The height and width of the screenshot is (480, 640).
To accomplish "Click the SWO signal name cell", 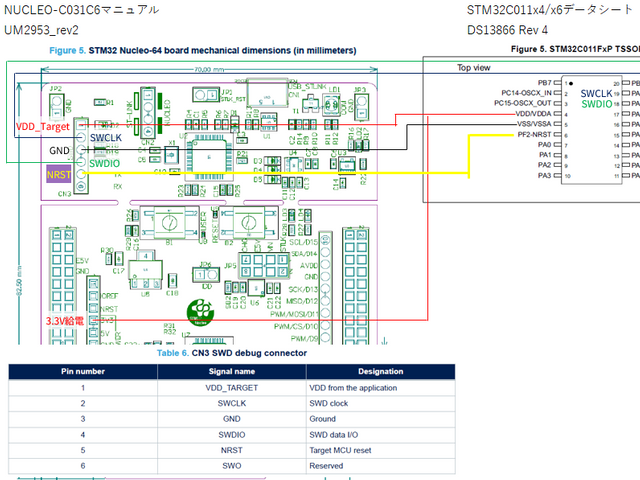I will 231,467.
